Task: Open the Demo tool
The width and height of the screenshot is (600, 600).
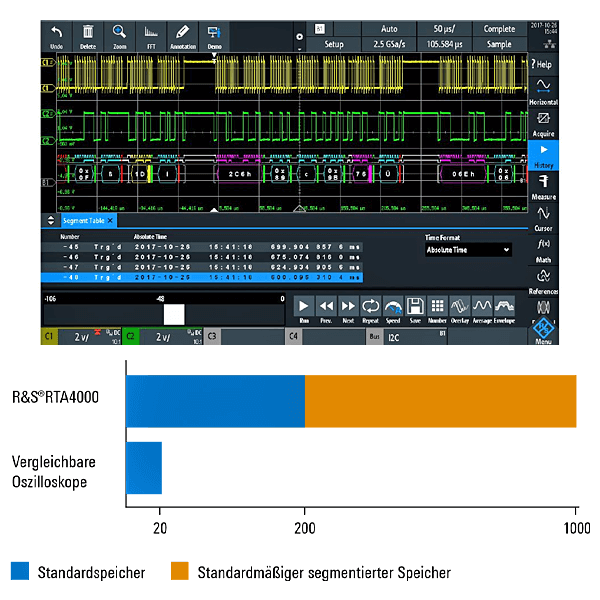Action: click(214, 32)
